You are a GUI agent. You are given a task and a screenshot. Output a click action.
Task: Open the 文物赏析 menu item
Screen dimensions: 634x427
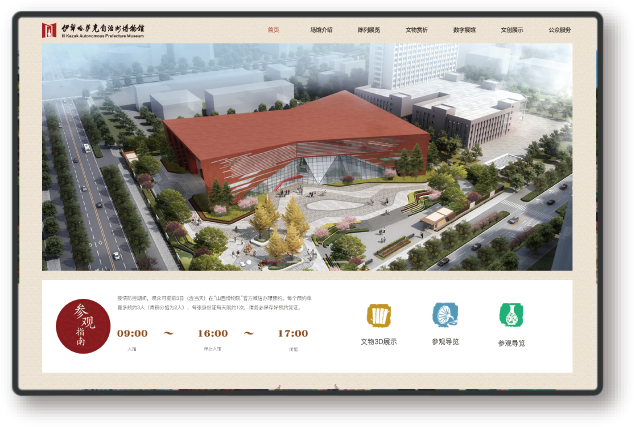point(416,30)
